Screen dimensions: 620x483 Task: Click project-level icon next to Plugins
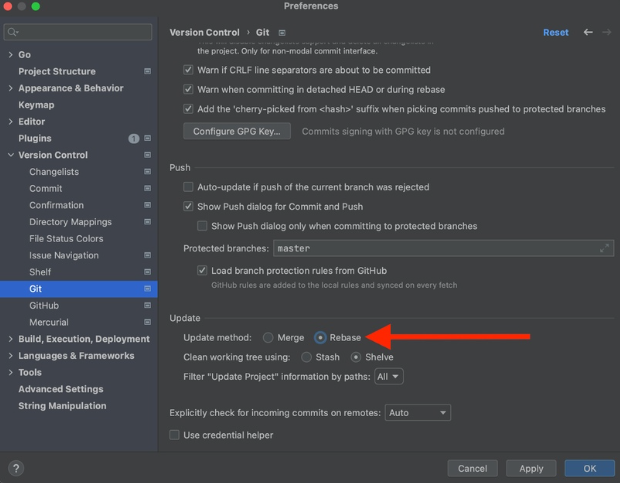pos(147,138)
